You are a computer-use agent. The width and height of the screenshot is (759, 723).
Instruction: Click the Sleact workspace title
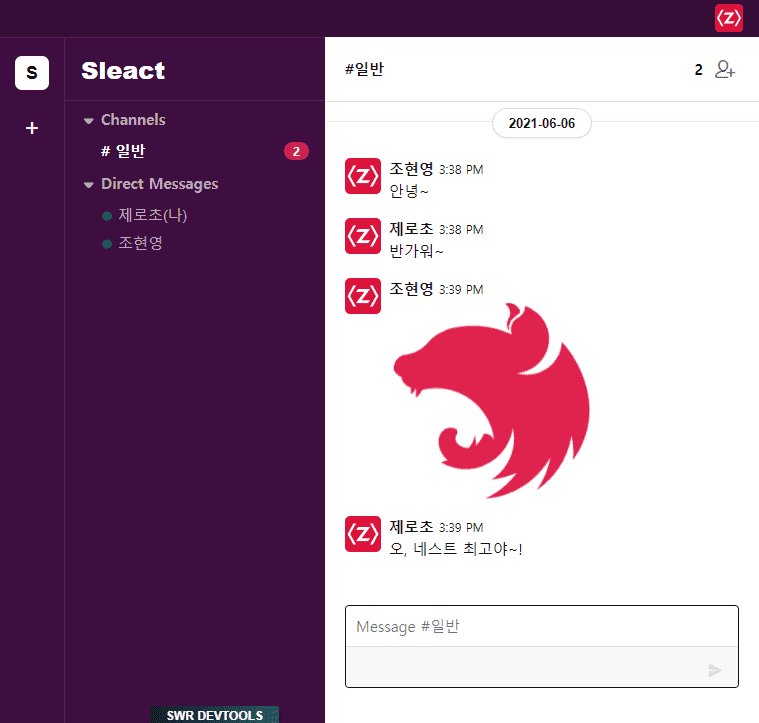[x=123, y=71]
